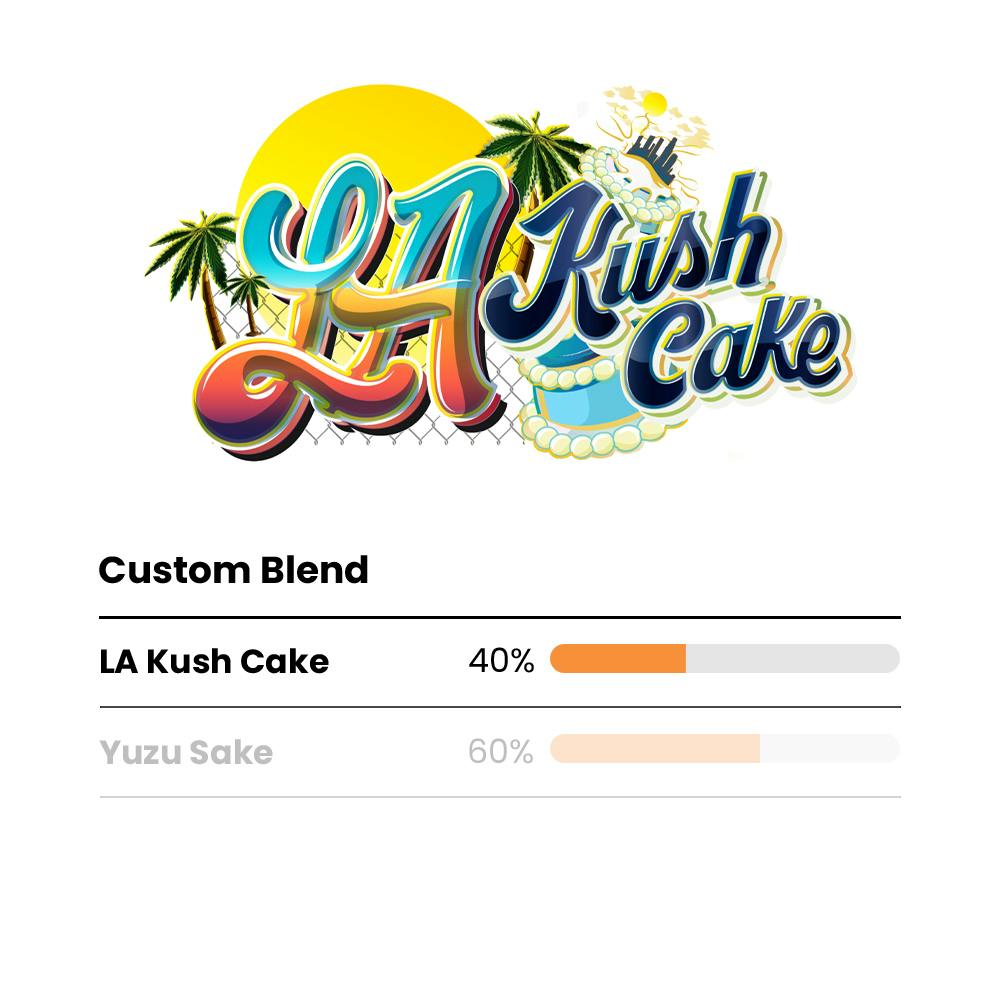Click the LA Kush Cake blend label
This screenshot has height=1000, width=1000.
tap(214, 661)
